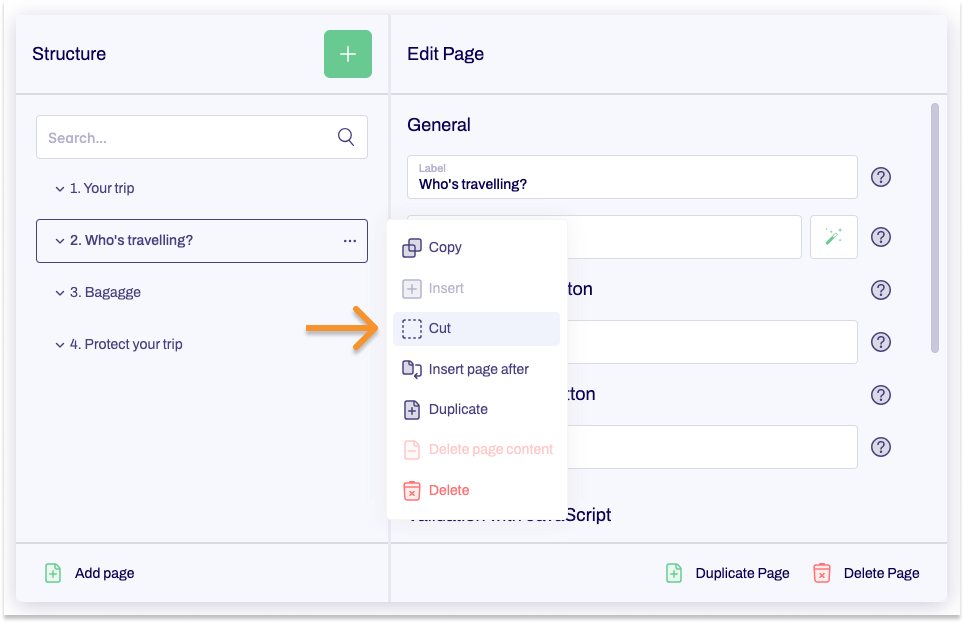This screenshot has width=964, height=623.
Task: Click the question mark beside Next button heading
Action: [881, 290]
